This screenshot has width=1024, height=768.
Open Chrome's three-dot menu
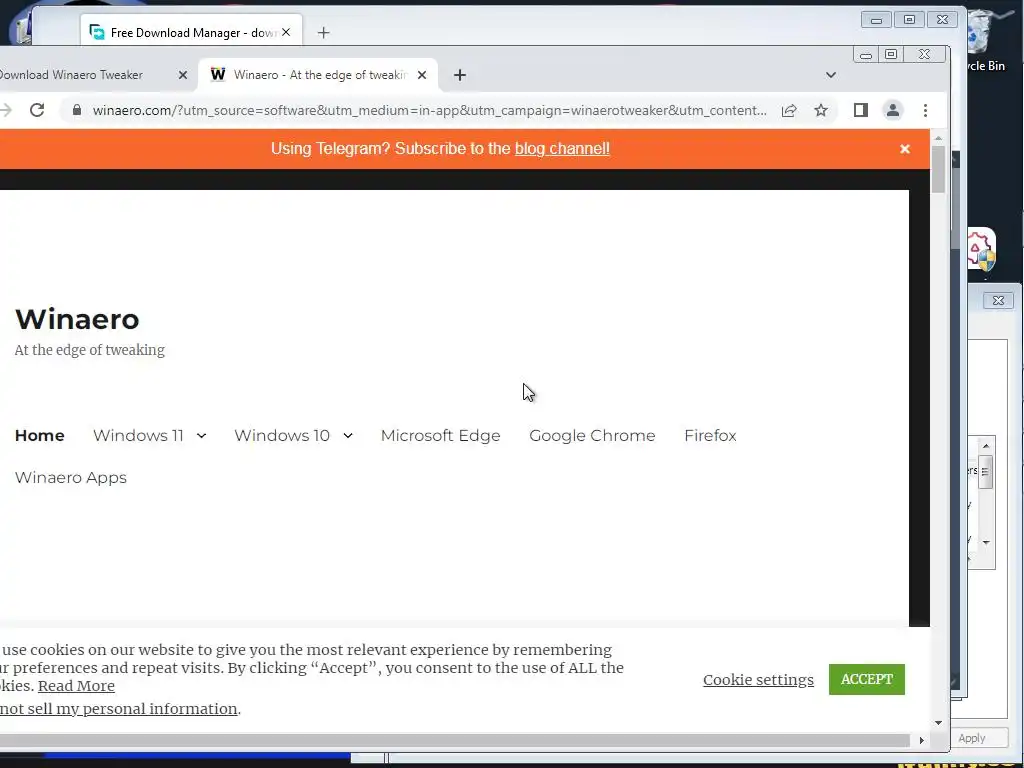tap(925, 110)
